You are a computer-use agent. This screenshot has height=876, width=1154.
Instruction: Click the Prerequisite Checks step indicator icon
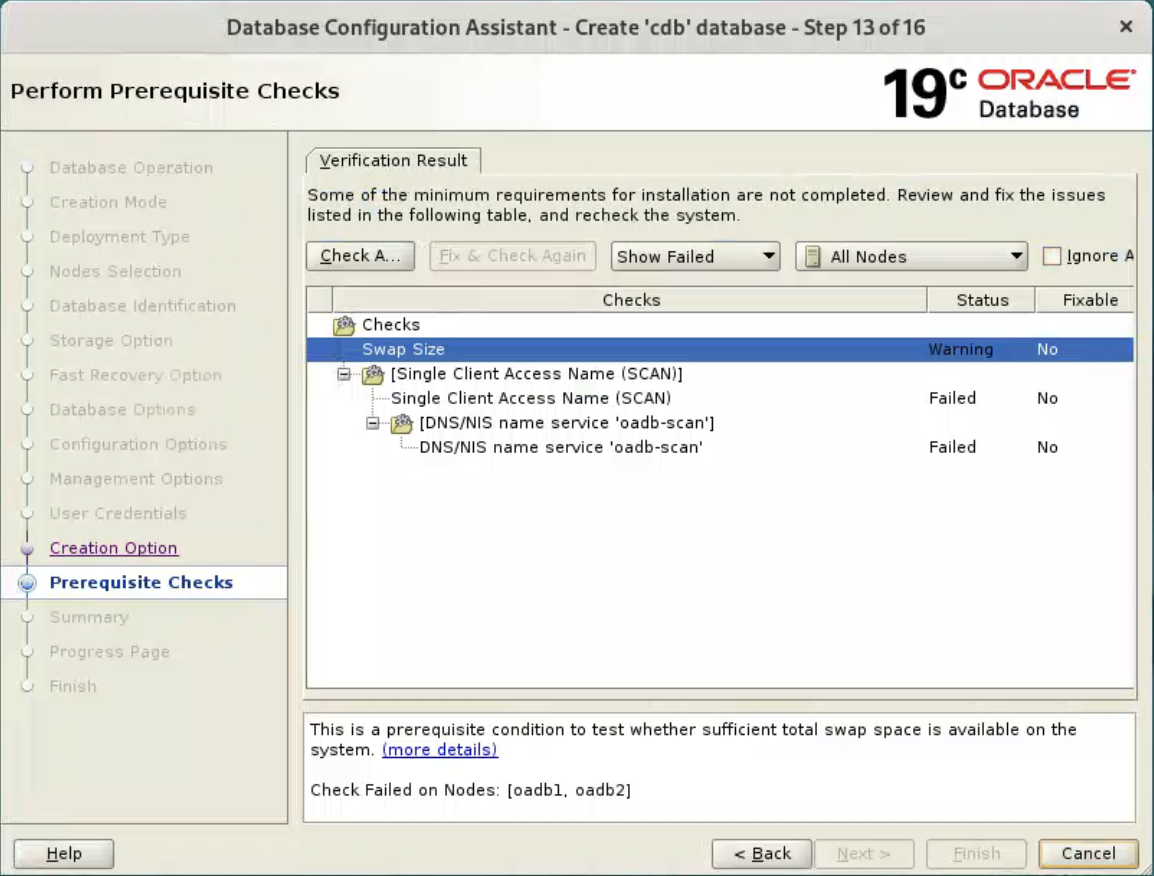click(27, 583)
